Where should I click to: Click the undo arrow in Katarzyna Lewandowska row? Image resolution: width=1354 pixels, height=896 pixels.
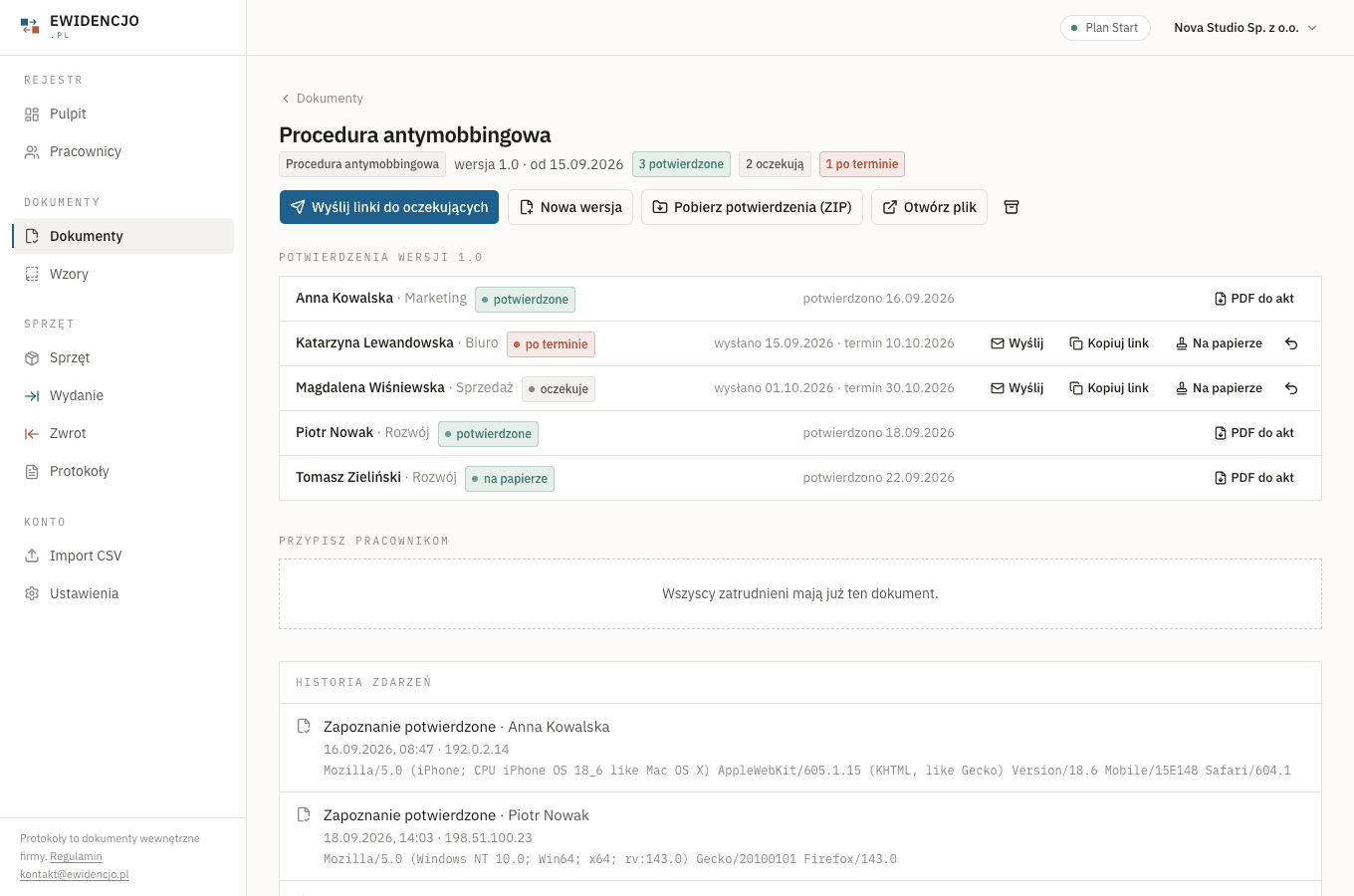click(x=1291, y=343)
